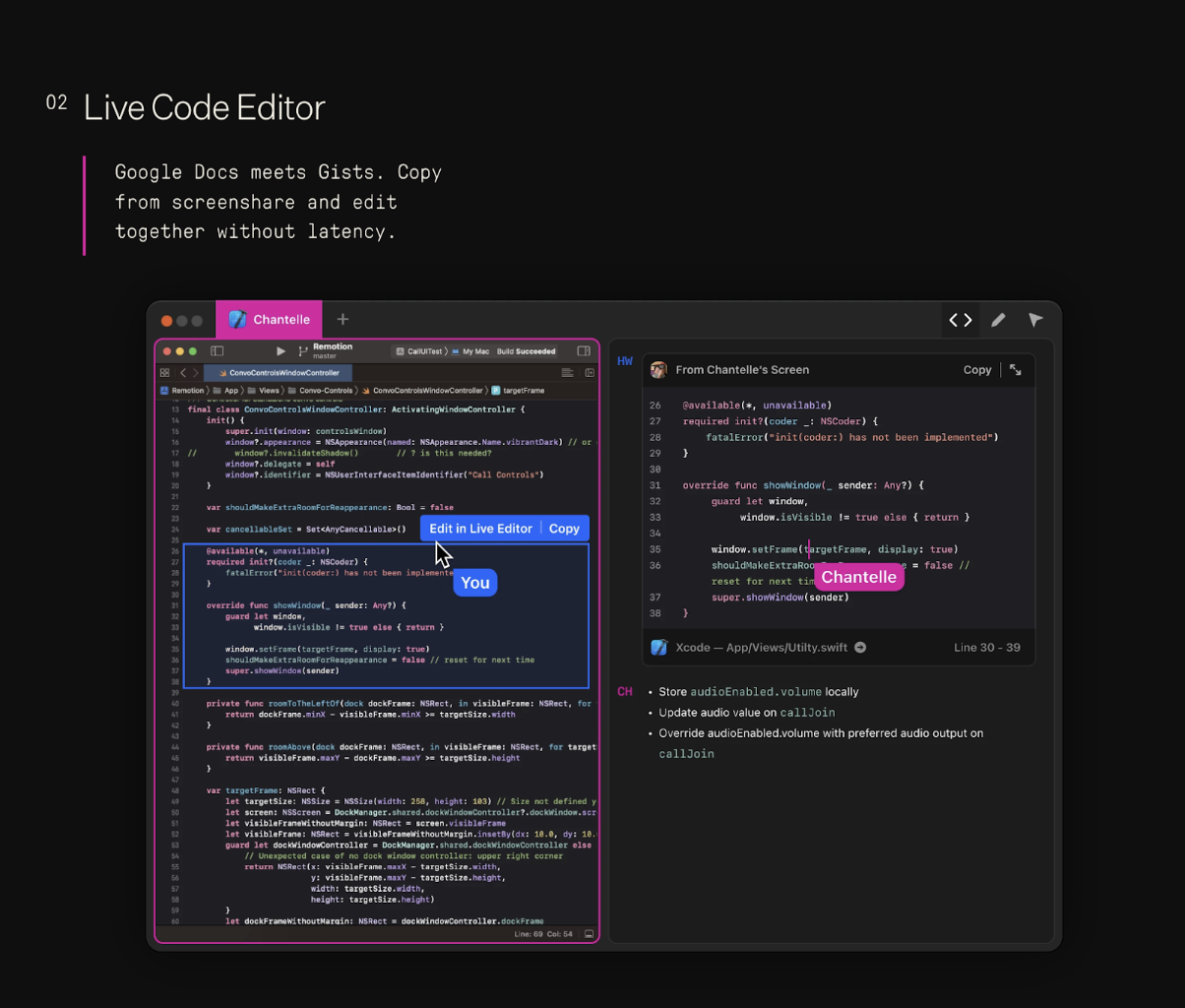Click note starting 'Override audioEnabled.volume with preferred'

(x=821, y=743)
